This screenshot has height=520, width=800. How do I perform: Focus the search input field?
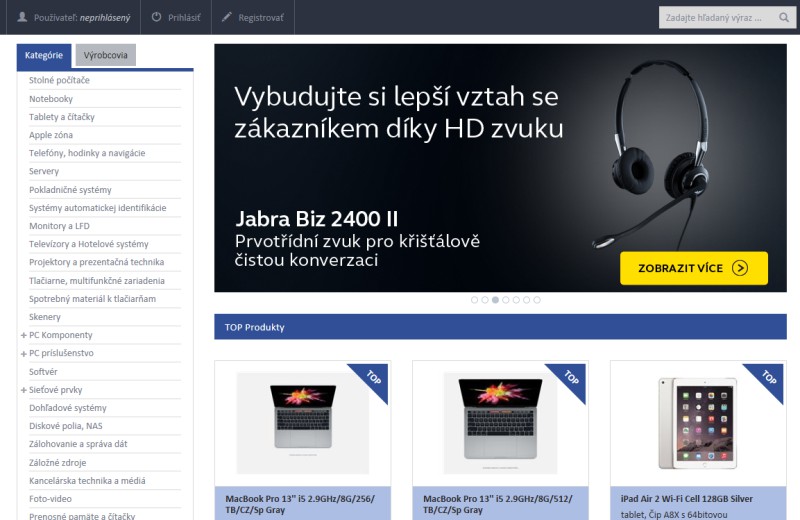pyautogui.click(x=718, y=17)
